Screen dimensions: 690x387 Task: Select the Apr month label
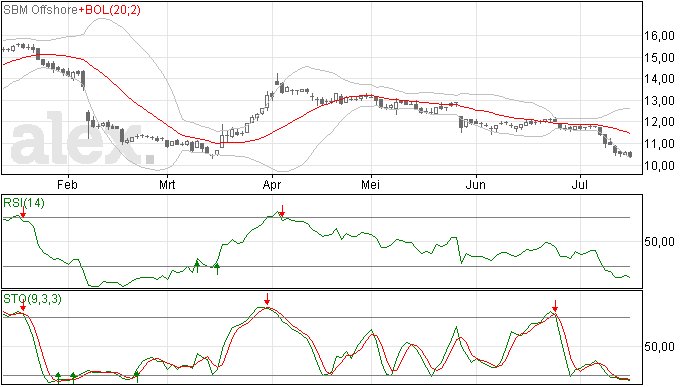[x=272, y=184]
